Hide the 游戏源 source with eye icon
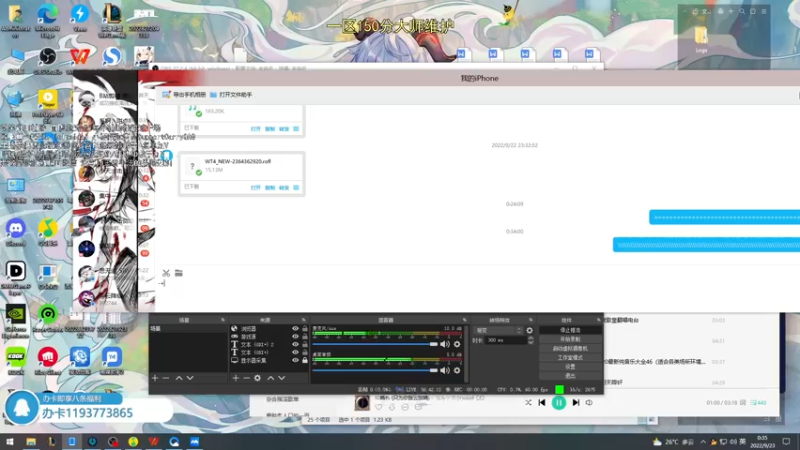Image resolution: width=800 pixels, height=450 pixels. [x=295, y=337]
